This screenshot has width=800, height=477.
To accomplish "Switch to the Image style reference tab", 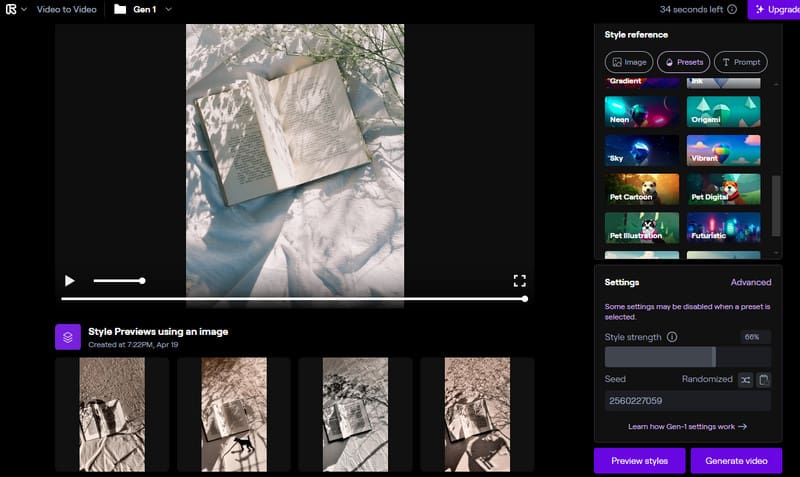I will click(630, 62).
